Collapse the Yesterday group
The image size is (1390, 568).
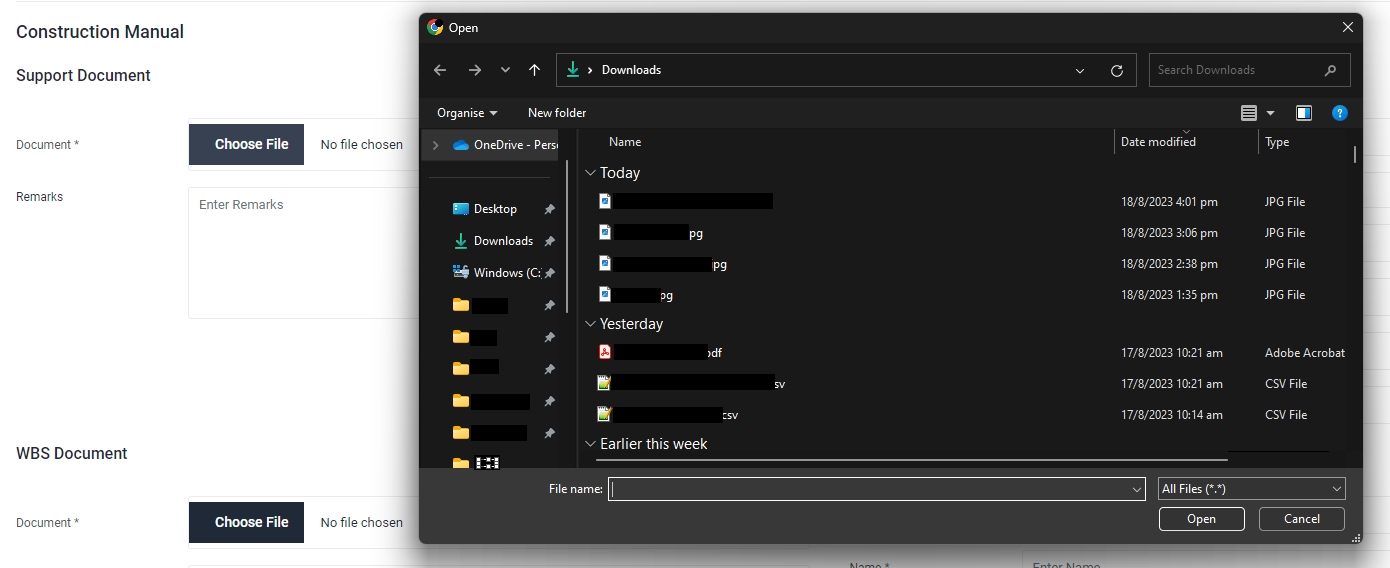point(590,324)
